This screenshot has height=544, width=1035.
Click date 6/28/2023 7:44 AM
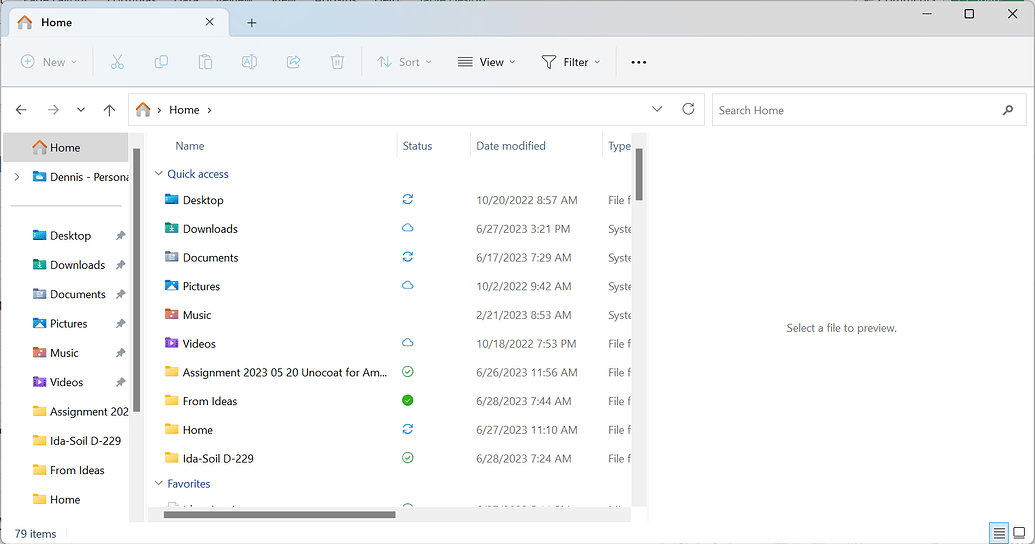[x=523, y=401]
